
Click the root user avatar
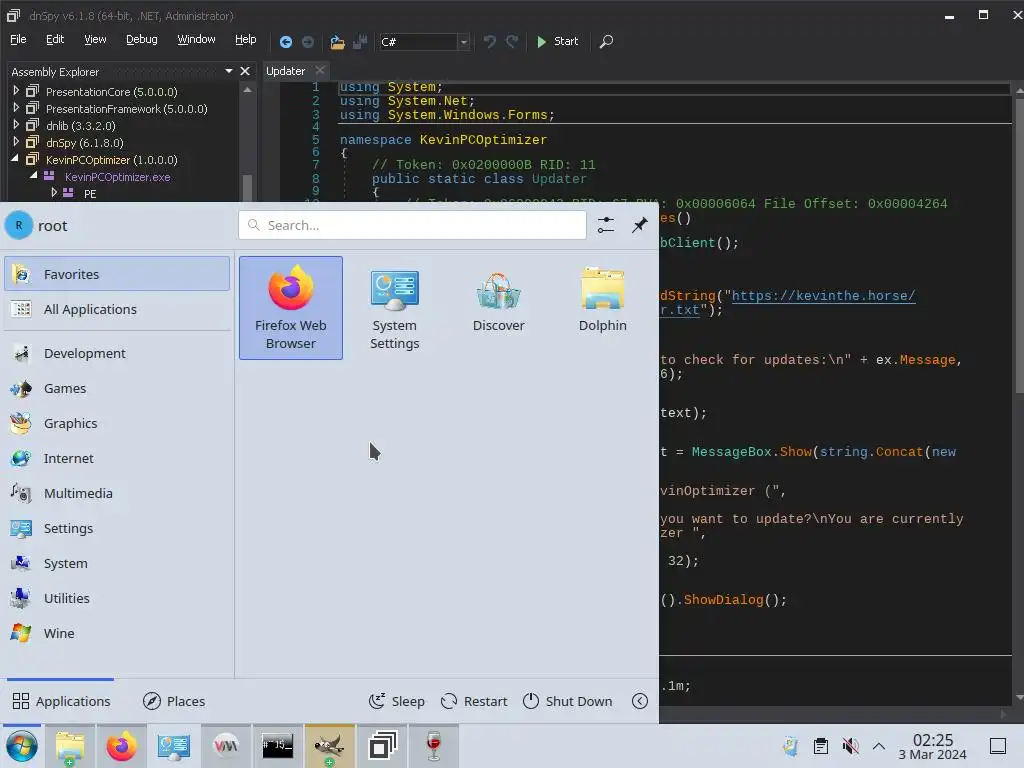(x=19, y=225)
